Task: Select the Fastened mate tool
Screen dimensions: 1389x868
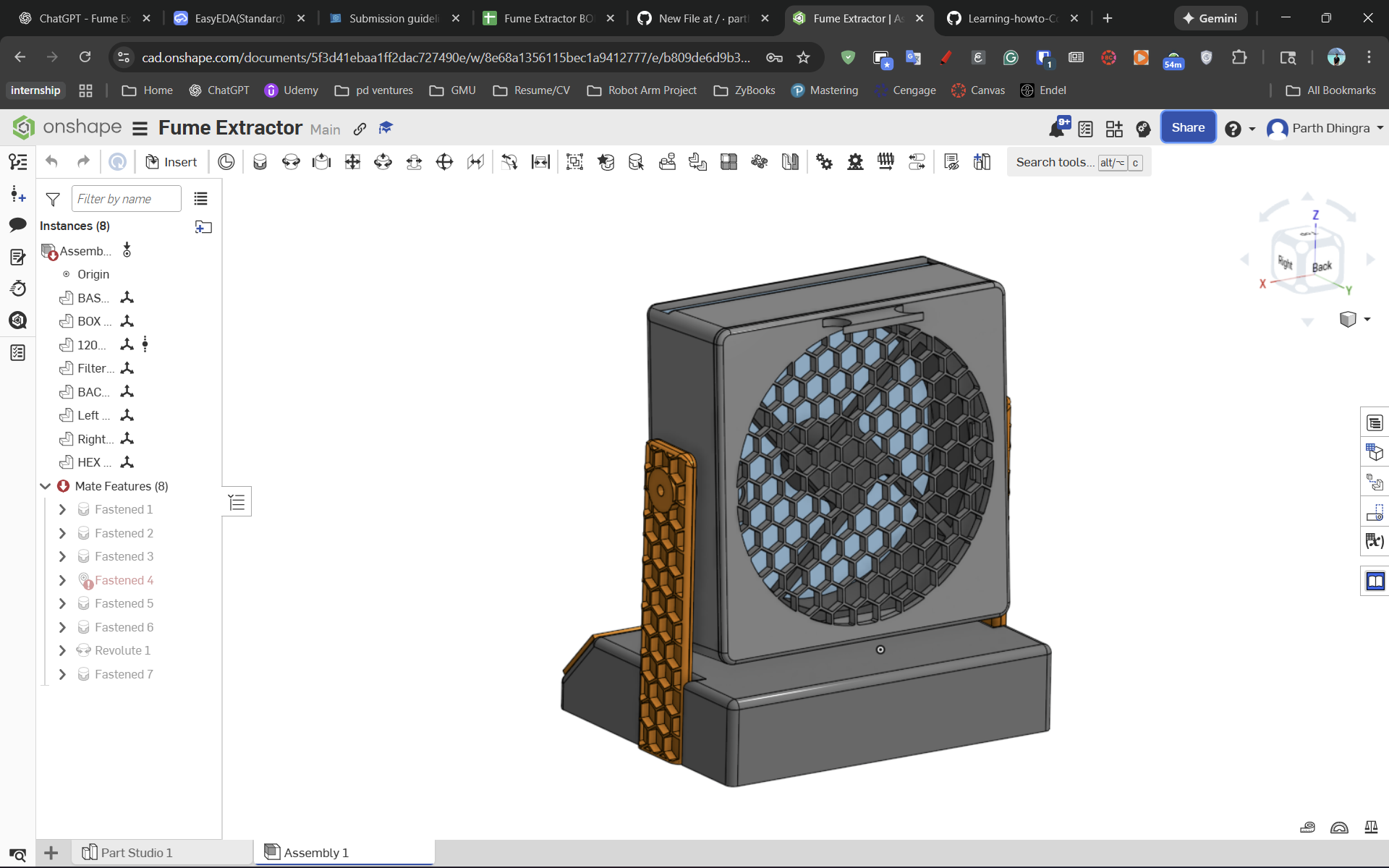Action: [x=260, y=162]
